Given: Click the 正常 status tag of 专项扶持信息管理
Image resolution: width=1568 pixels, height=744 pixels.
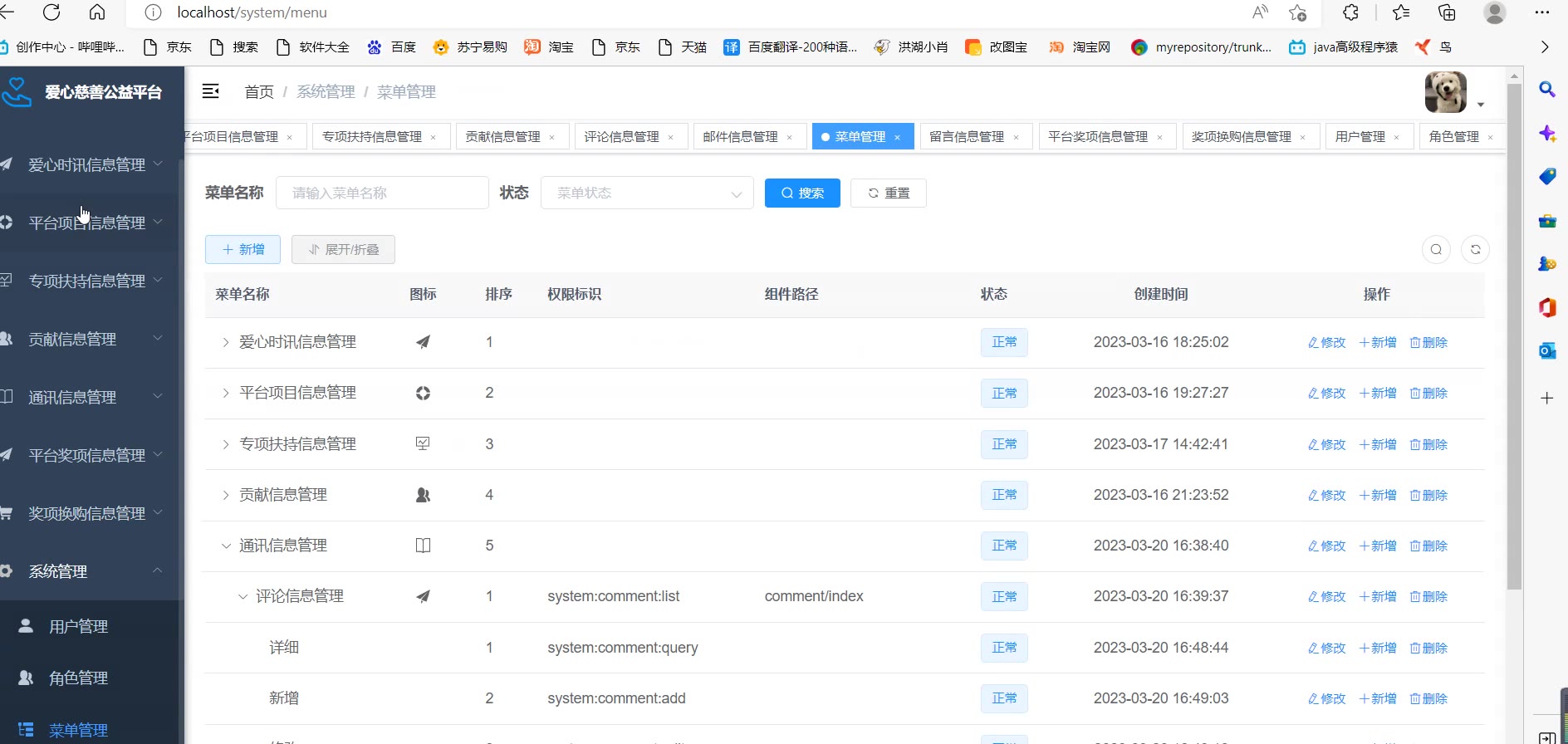Looking at the screenshot, I should click(1004, 444).
